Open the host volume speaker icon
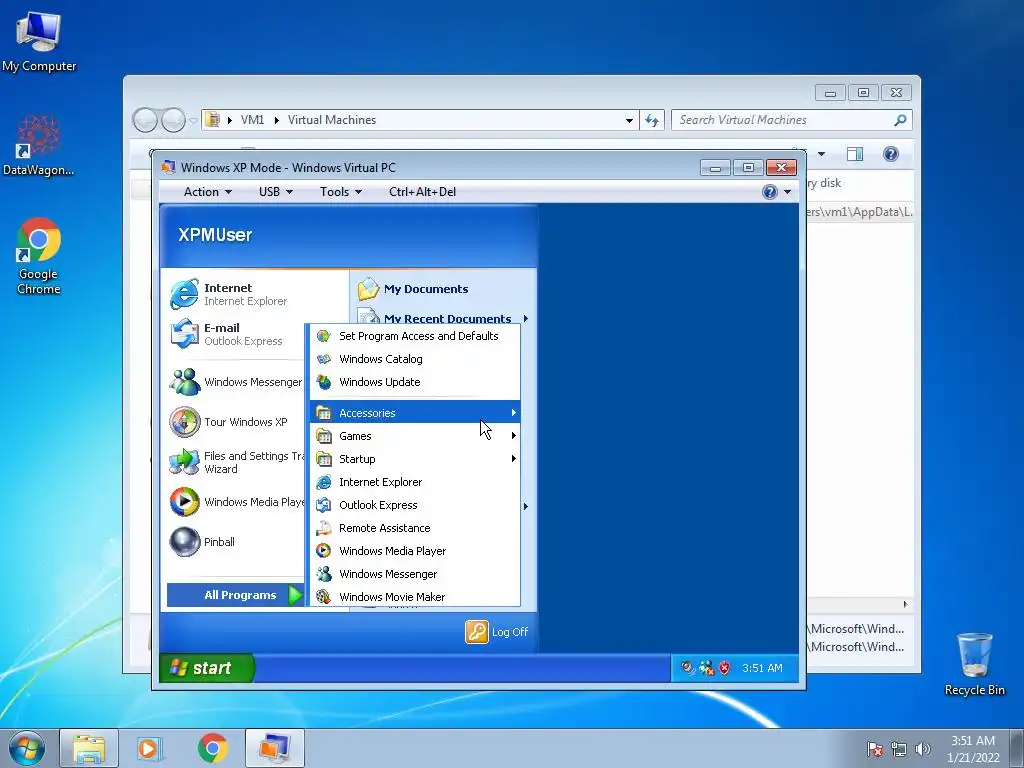The height and width of the screenshot is (768, 1024). click(x=922, y=749)
